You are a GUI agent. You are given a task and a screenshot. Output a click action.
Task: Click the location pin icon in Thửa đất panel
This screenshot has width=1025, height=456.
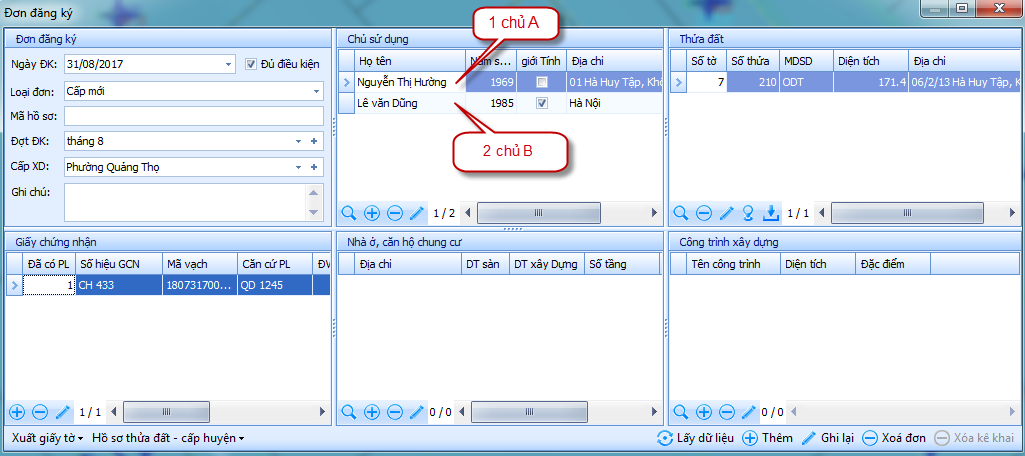pos(748,213)
